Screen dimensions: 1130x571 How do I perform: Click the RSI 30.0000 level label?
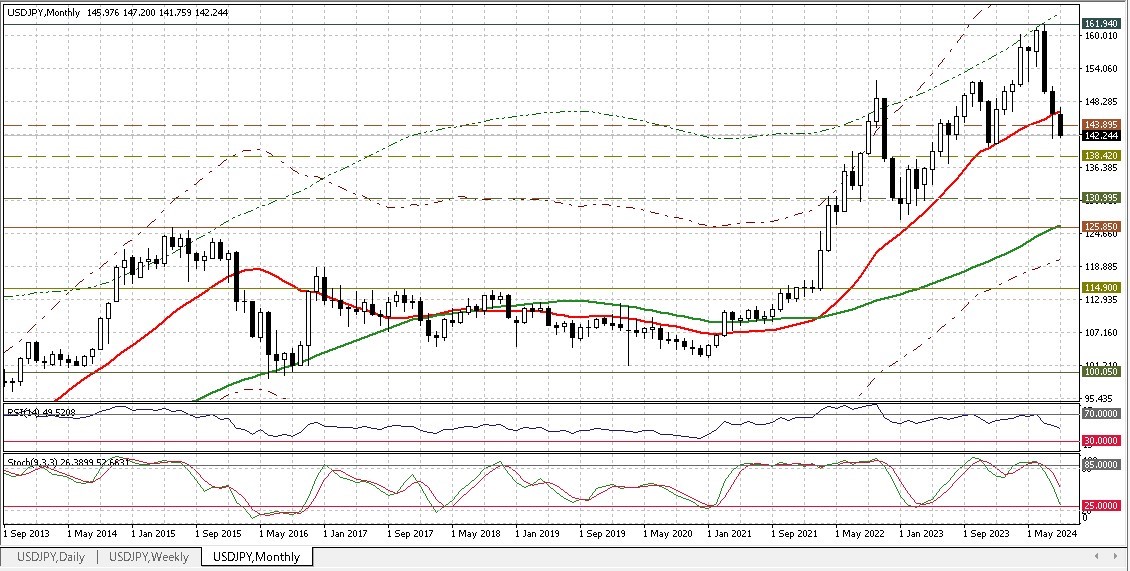[x=1102, y=441]
